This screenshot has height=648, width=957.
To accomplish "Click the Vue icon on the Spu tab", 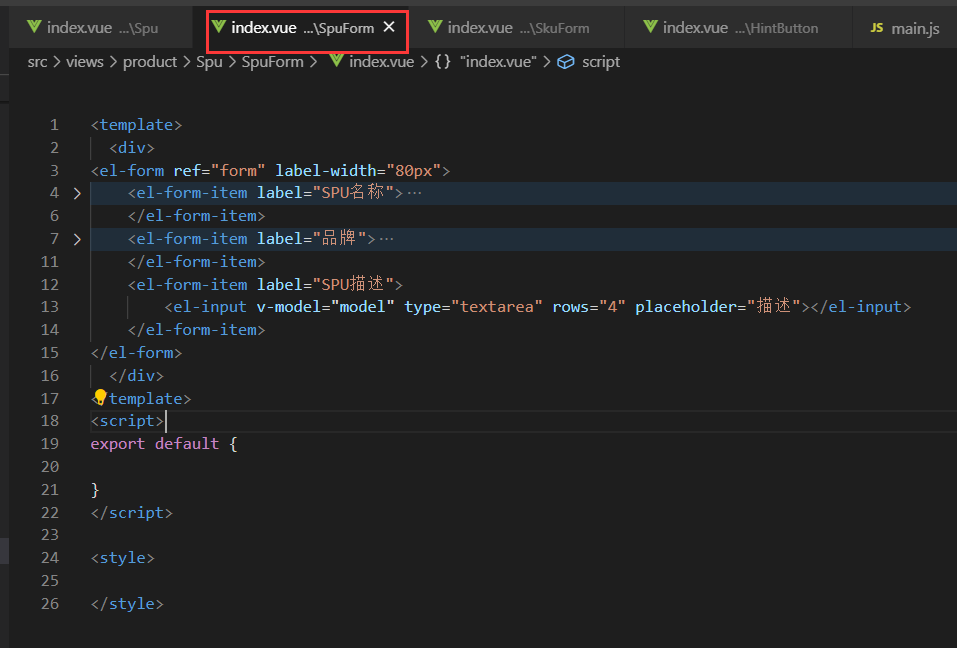I will (x=34, y=27).
